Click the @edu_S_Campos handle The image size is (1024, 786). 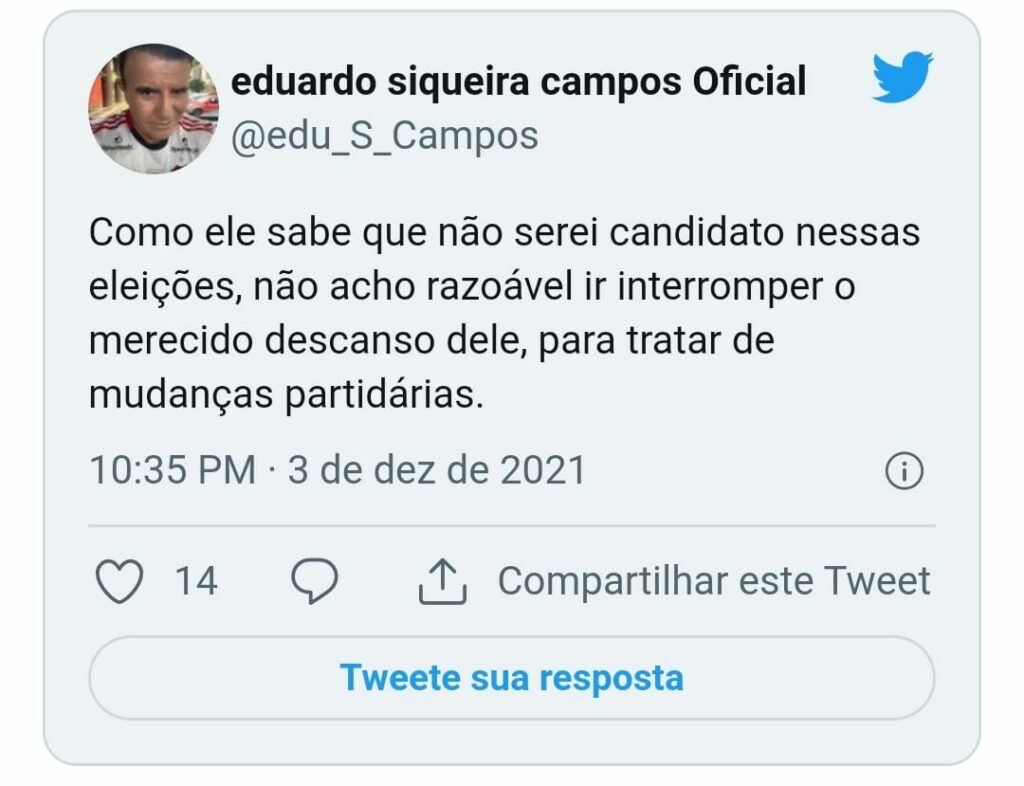coord(385,135)
